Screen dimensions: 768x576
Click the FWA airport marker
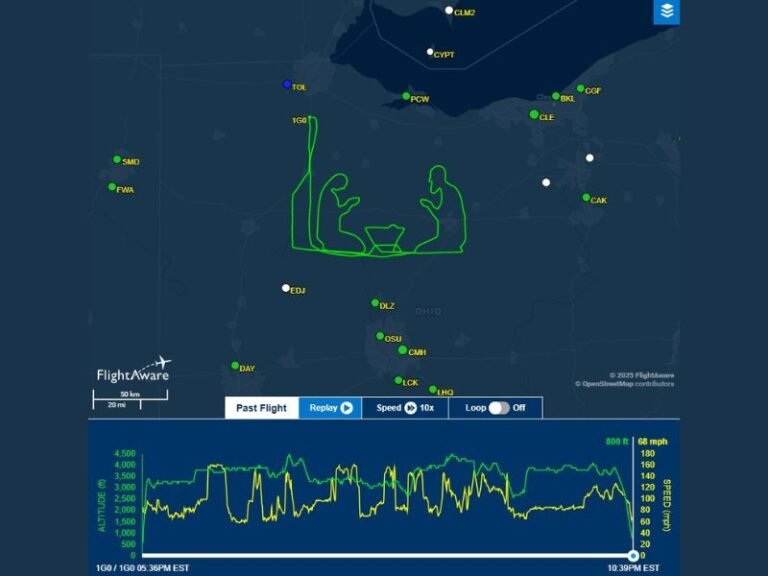click(x=112, y=187)
